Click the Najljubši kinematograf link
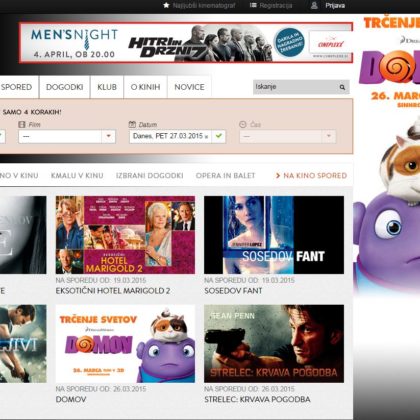Image resolution: width=420 pixels, height=420 pixels. (204, 5)
